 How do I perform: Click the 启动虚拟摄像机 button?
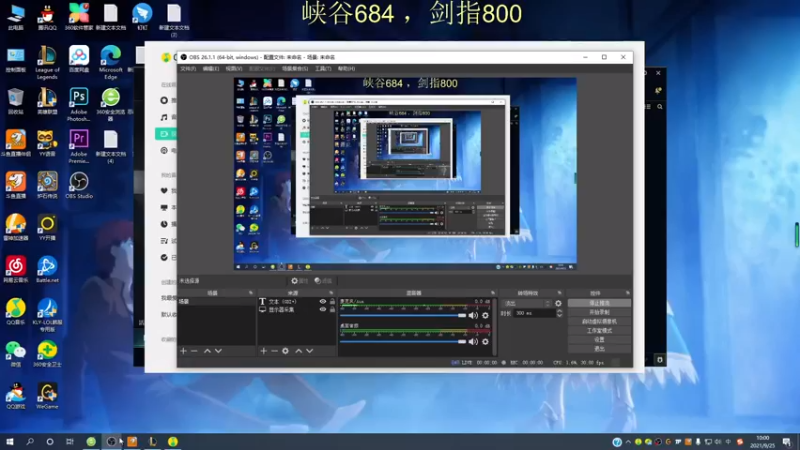pyautogui.click(x=599, y=321)
